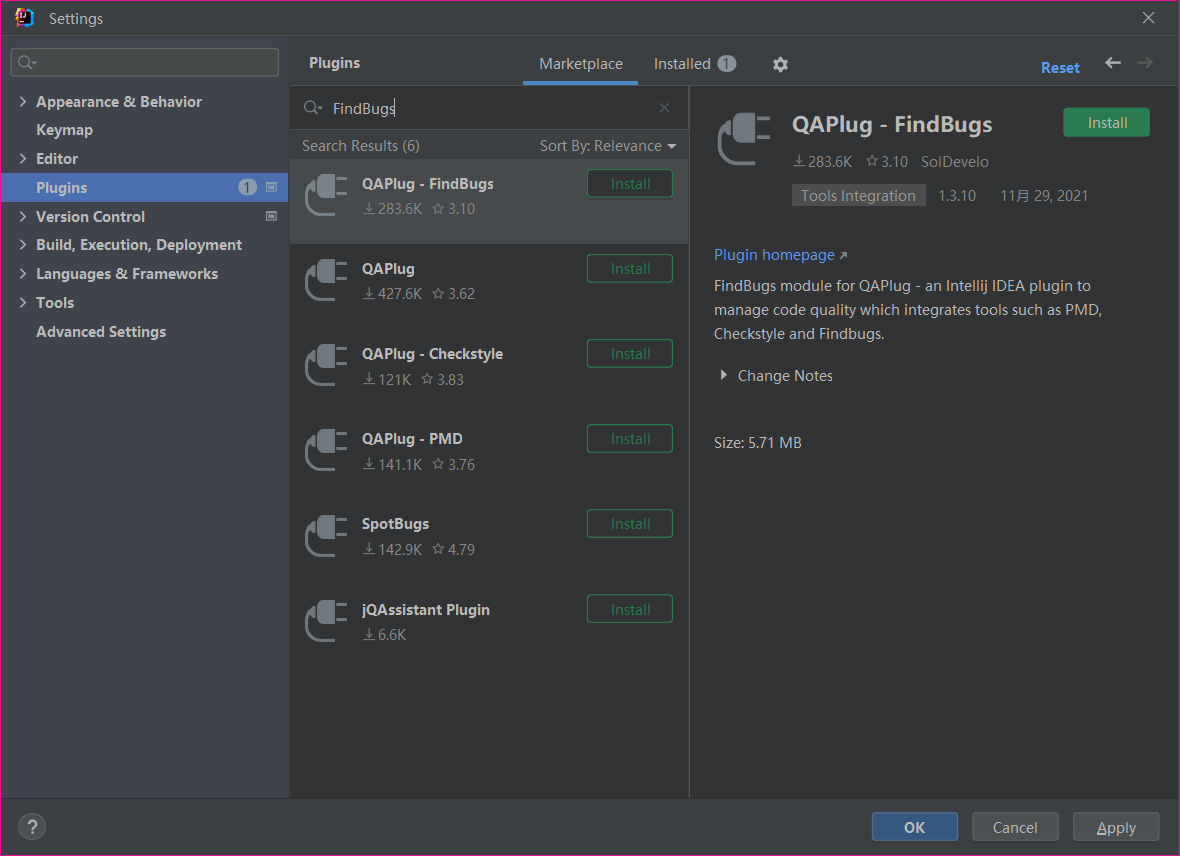The height and width of the screenshot is (856, 1180).
Task: Install QAPlug - Checkstyle plugin
Action: (x=630, y=354)
